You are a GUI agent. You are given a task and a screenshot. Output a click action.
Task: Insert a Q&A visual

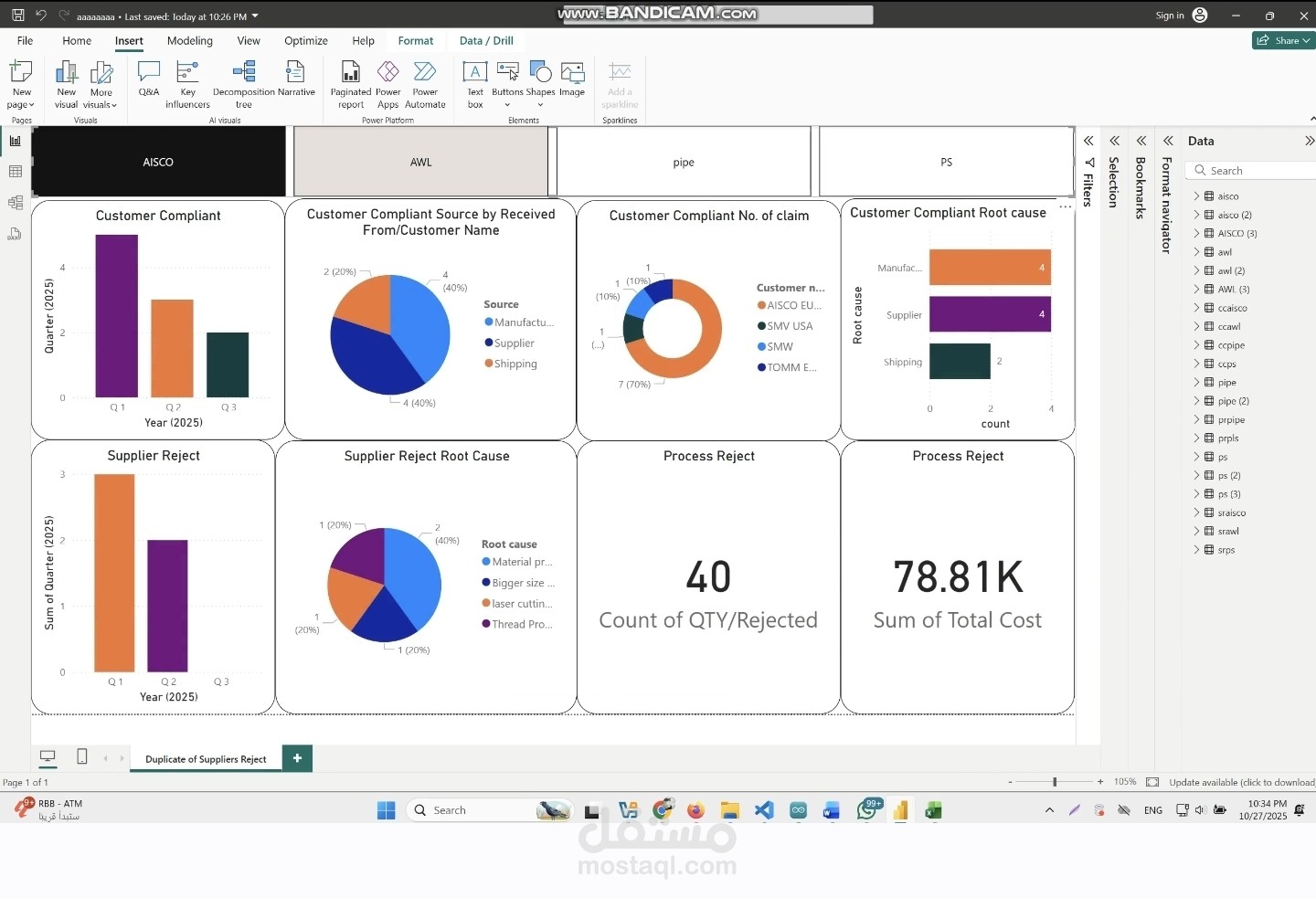click(x=149, y=79)
